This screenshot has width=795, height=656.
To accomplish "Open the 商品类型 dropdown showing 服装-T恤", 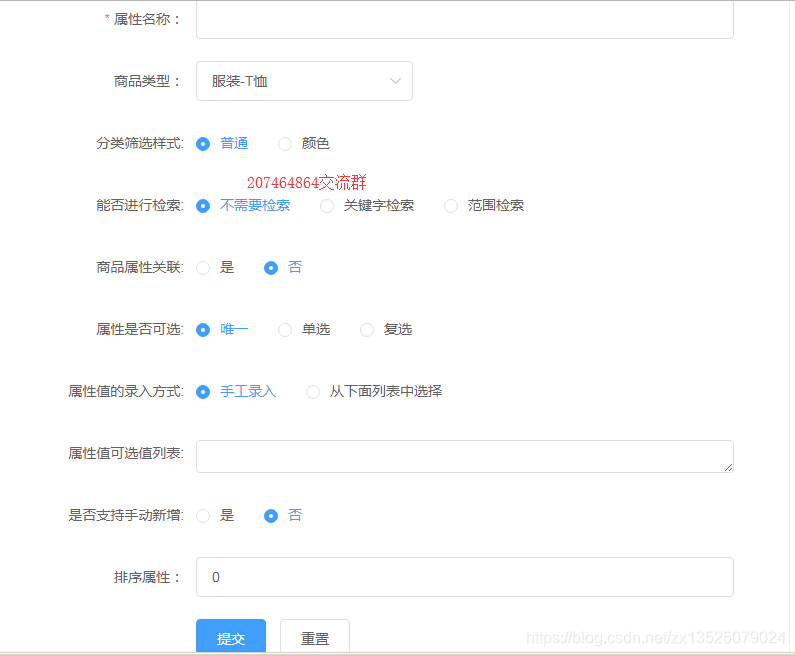I will [x=304, y=81].
